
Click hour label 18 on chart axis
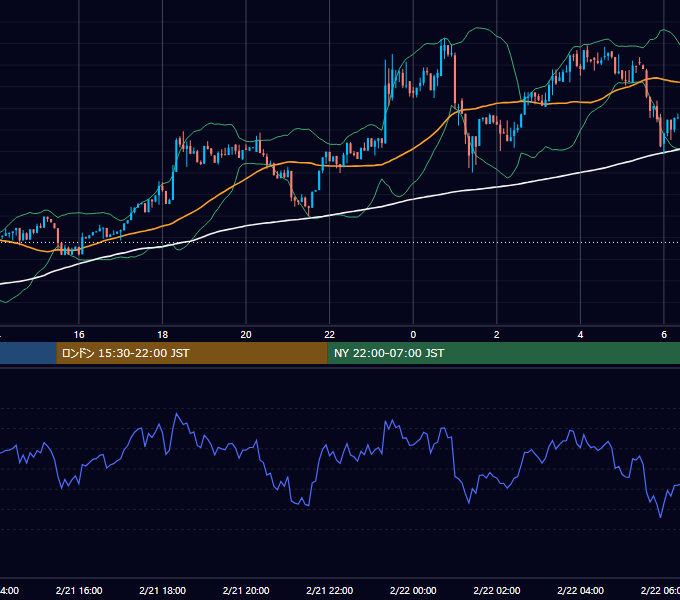(163, 335)
